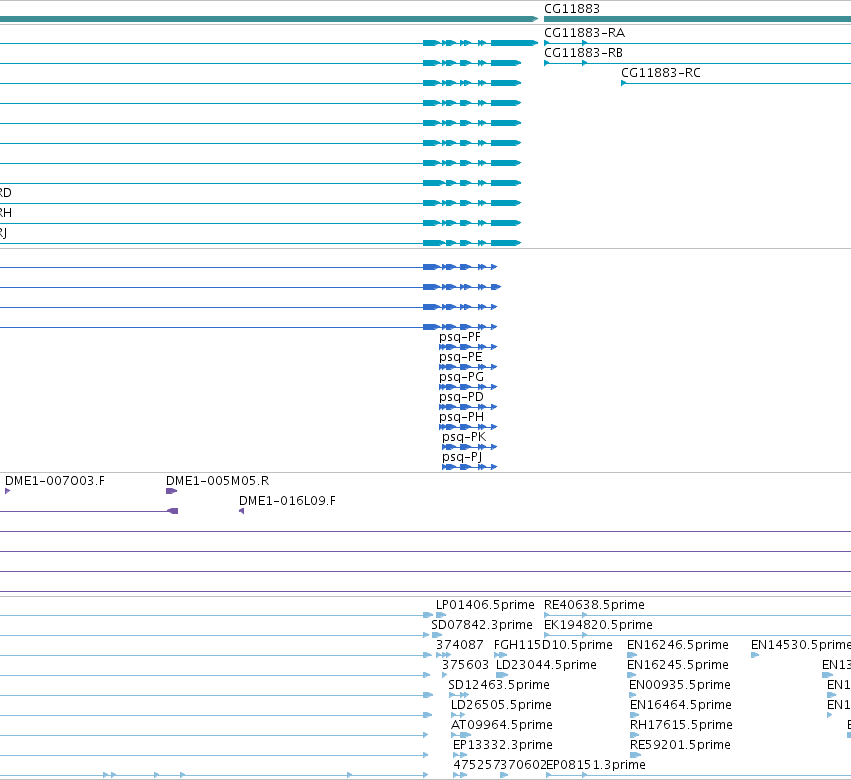
Task: Click the psq-PH protein label
Action: pos(461,417)
